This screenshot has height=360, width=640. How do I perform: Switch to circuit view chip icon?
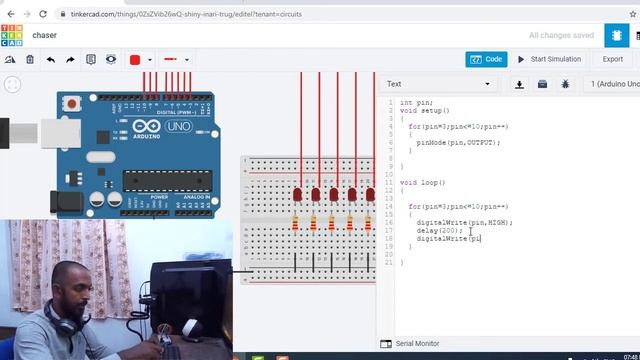pos(616,36)
